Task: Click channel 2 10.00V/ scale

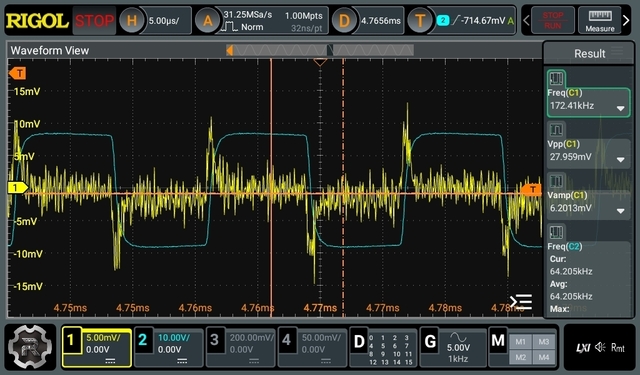Action: click(x=174, y=338)
